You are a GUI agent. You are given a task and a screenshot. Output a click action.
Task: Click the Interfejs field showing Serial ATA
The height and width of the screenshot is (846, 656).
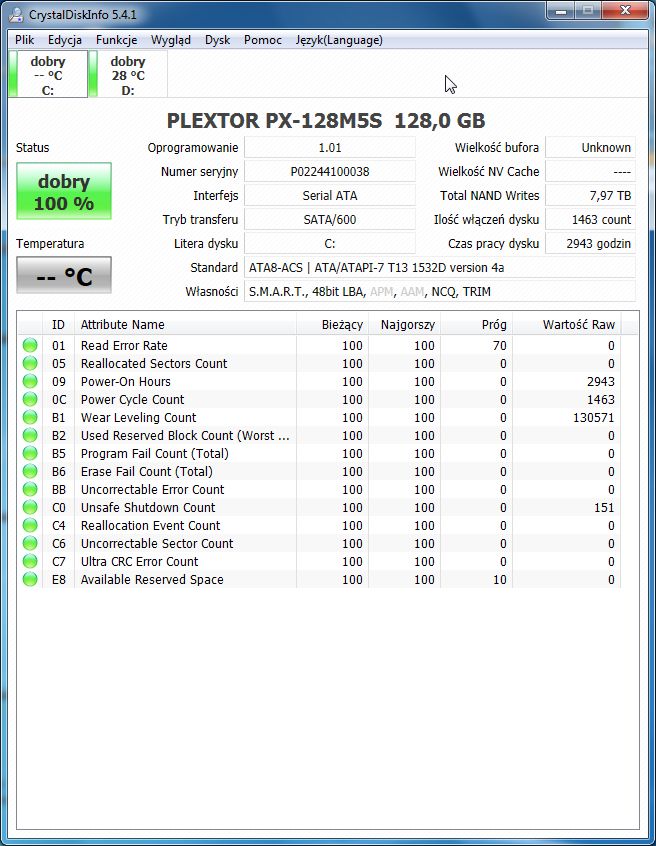[x=330, y=195]
